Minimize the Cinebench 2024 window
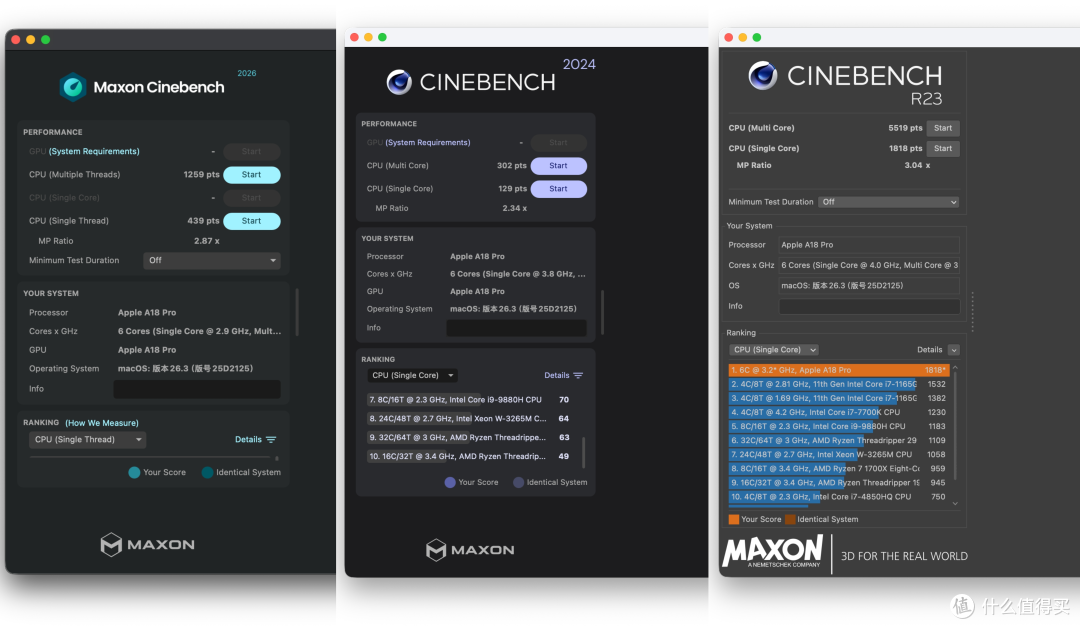 368,37
